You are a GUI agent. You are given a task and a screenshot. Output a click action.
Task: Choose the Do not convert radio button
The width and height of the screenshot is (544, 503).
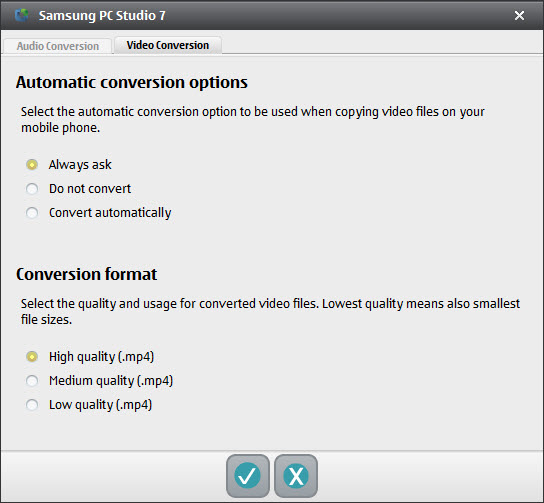coord(32,189)
